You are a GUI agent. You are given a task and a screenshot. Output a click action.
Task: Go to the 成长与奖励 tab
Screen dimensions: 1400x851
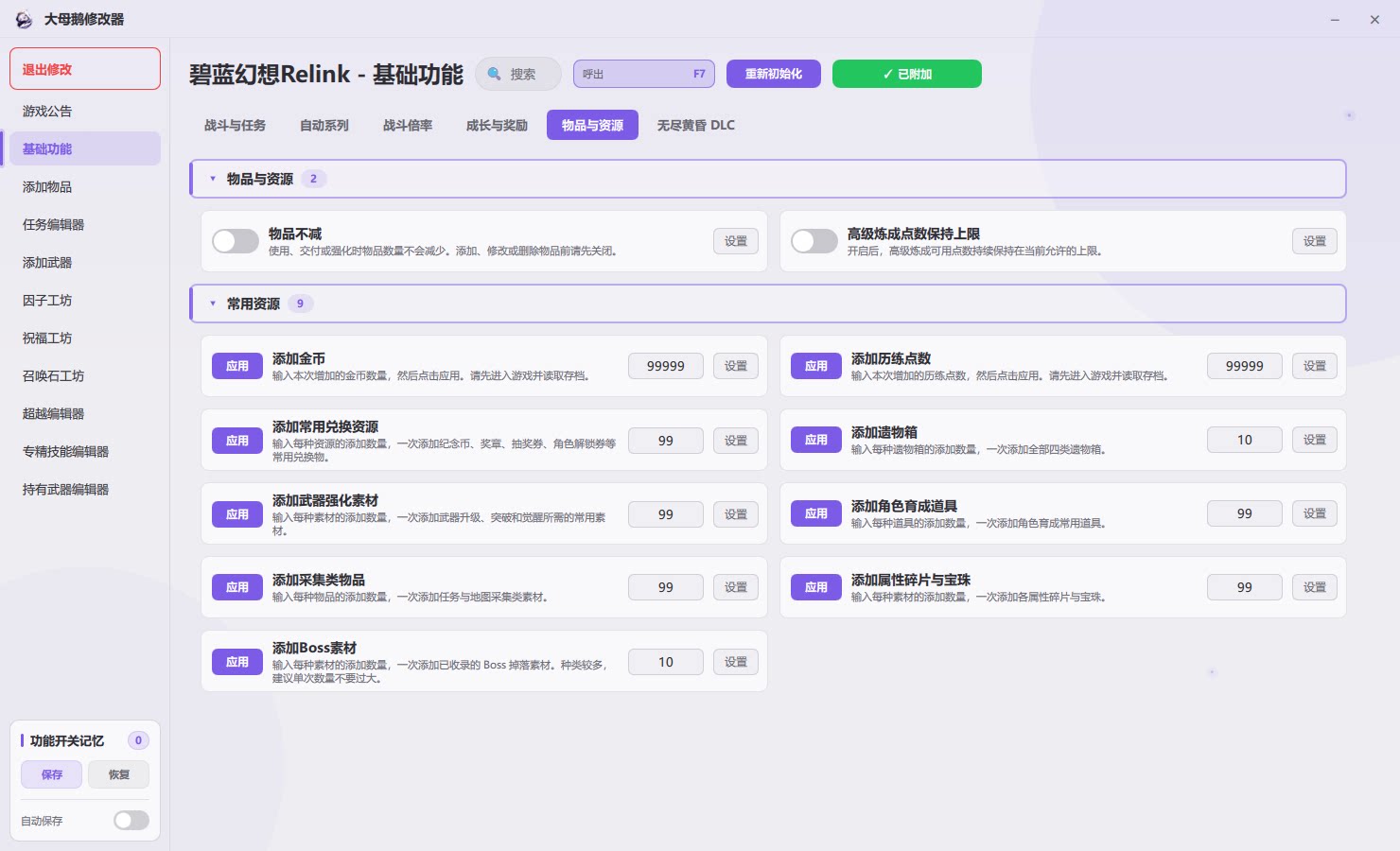point(497,125)
